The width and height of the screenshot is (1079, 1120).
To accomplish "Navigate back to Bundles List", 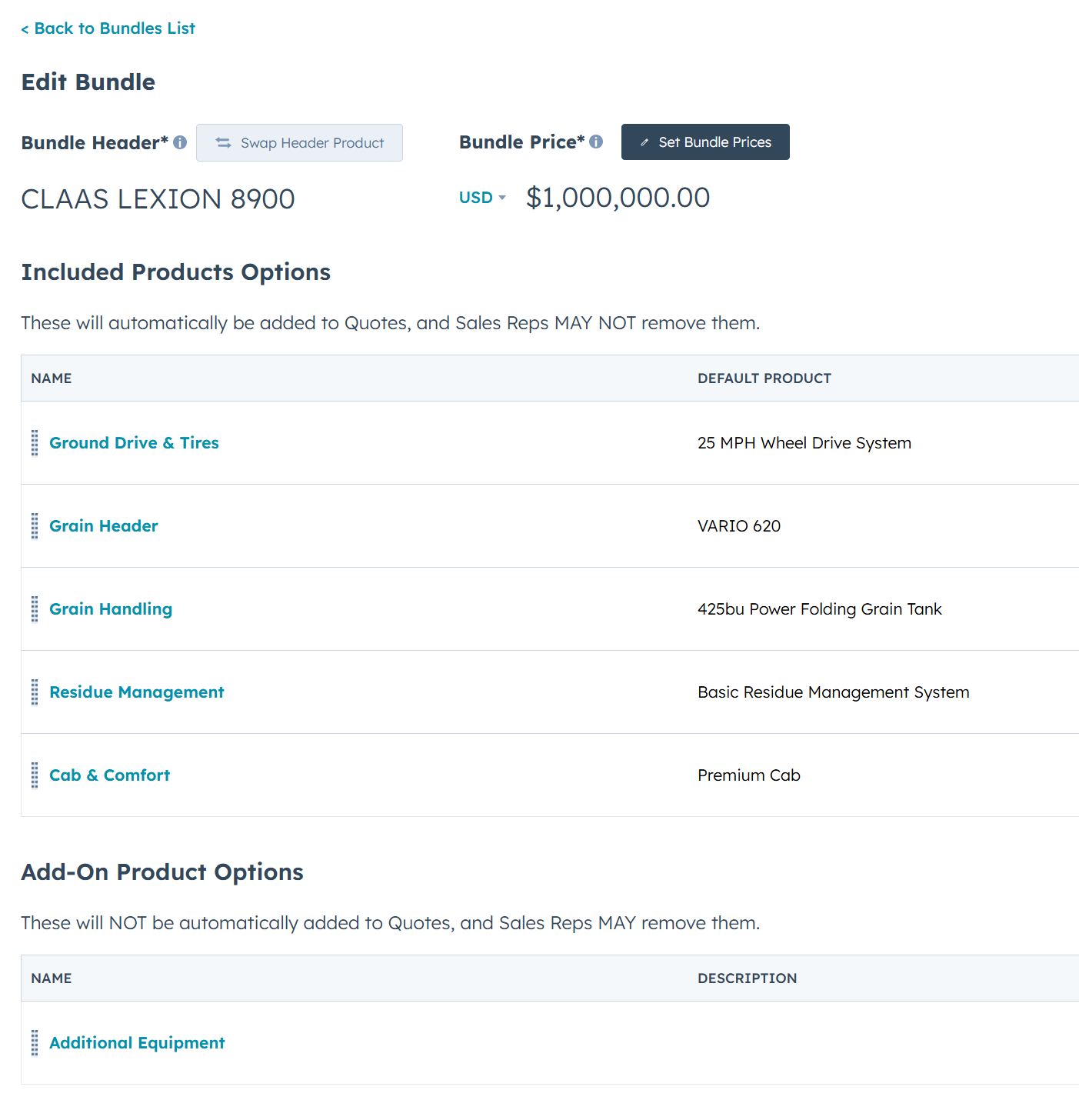I will click(108, 28).
